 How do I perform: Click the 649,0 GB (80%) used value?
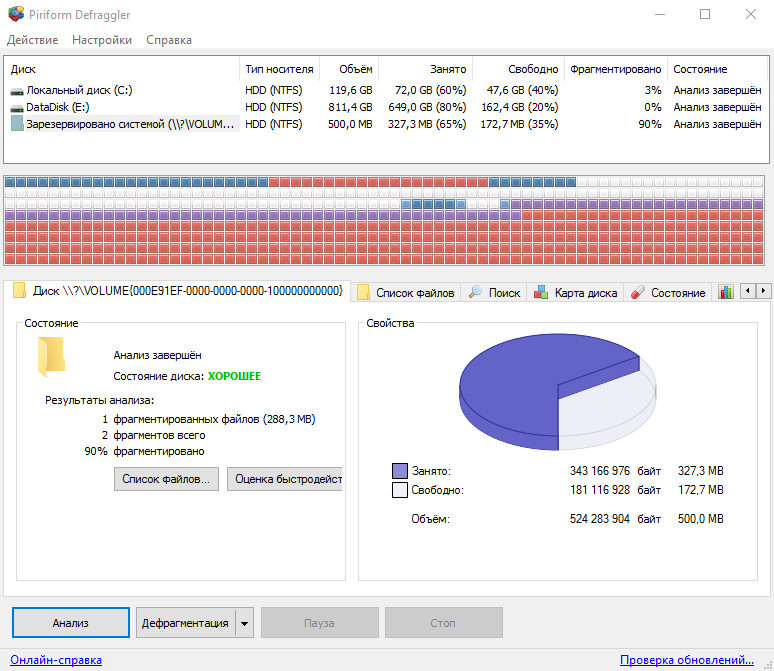(x=427, y=107)
